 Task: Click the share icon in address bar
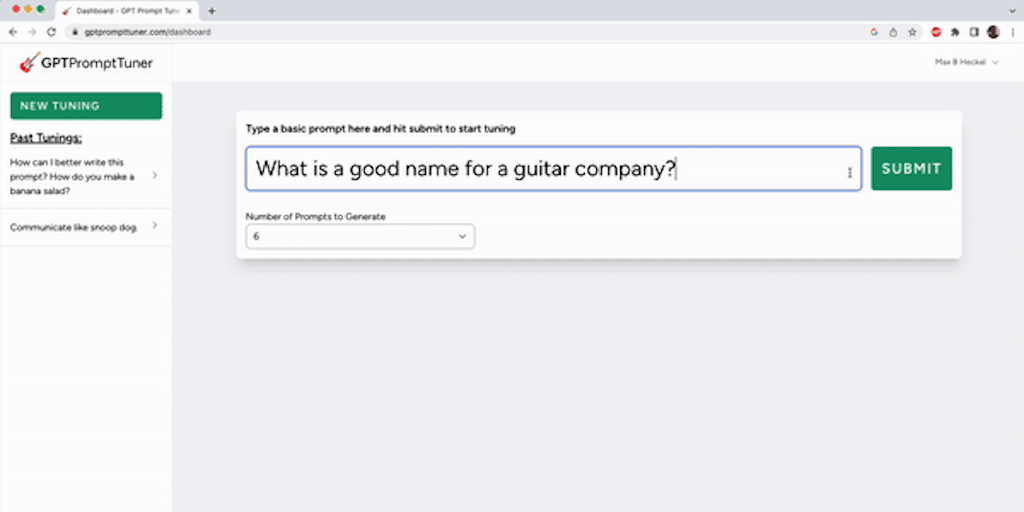click(x=893, y=32)
